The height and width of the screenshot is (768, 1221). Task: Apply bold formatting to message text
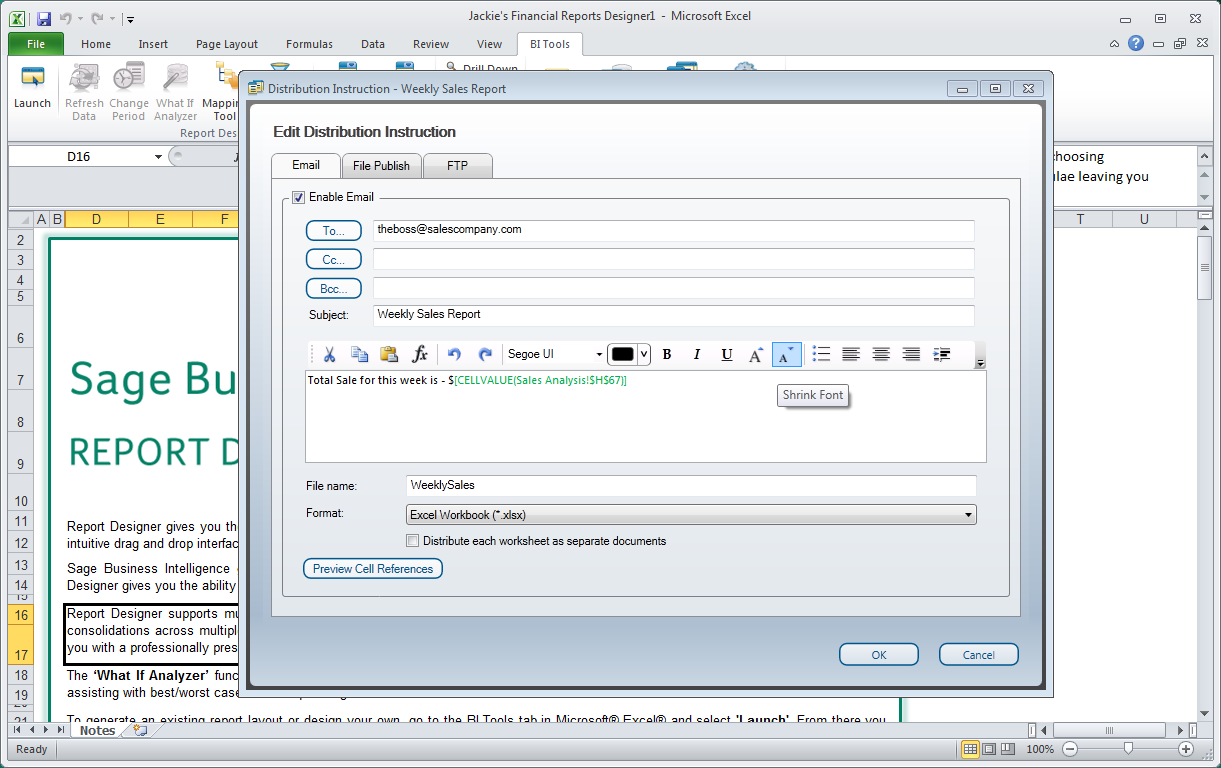(x=667, y=355)
